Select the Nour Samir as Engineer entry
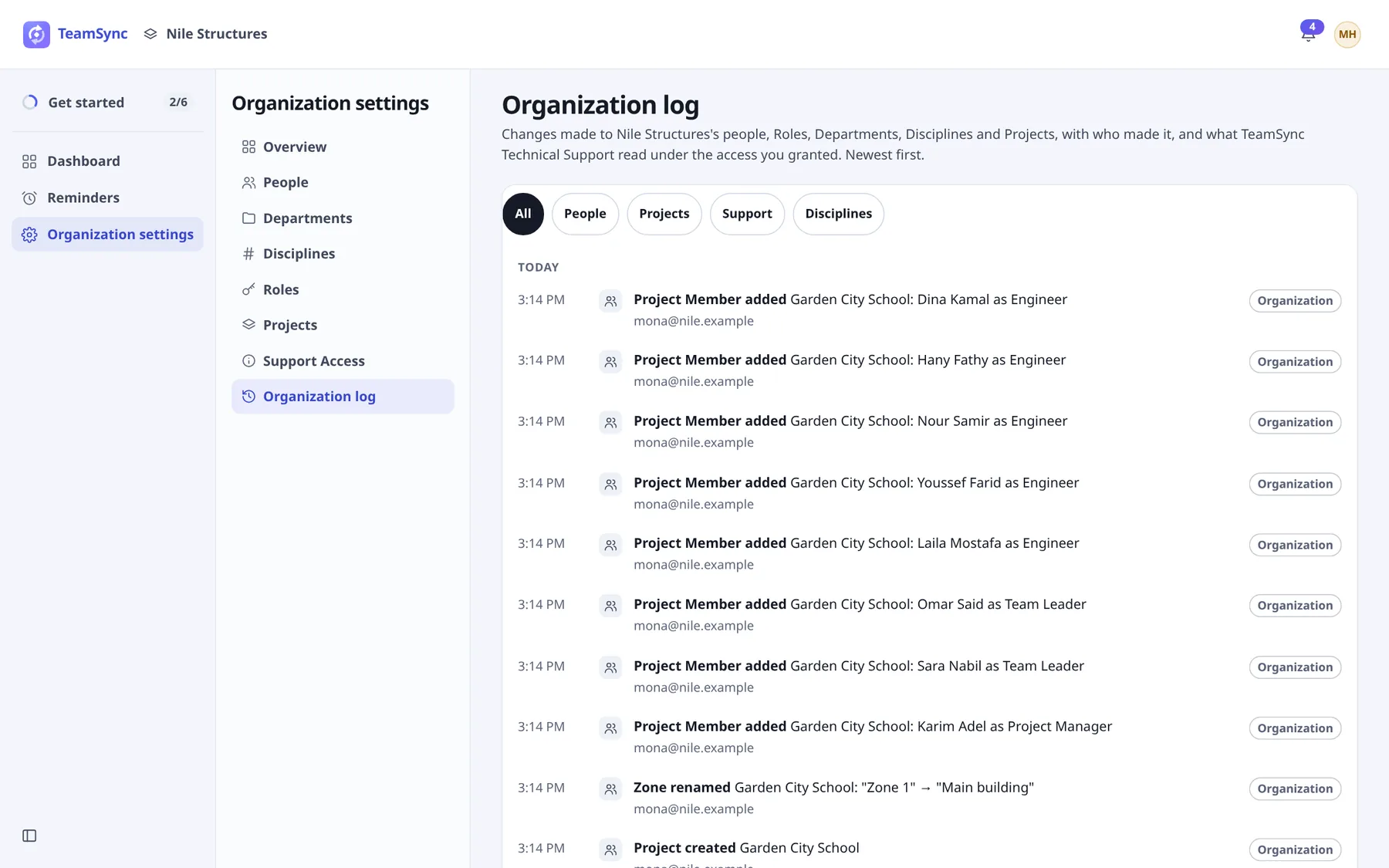This screenshot has width=1389, height=868. coord(929,431)
